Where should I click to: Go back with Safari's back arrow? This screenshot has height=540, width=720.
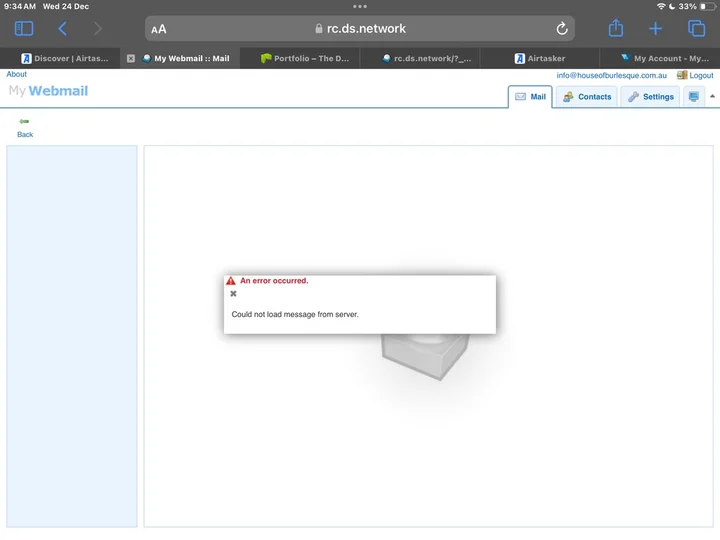tap(63, 28)
